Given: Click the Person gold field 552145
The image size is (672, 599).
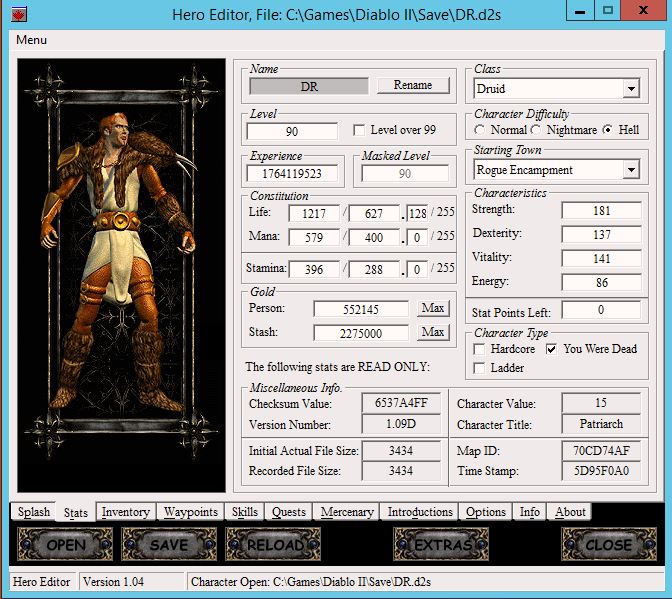Looking at the screenshot, I should pyautogui.click(x=361, y=309).
